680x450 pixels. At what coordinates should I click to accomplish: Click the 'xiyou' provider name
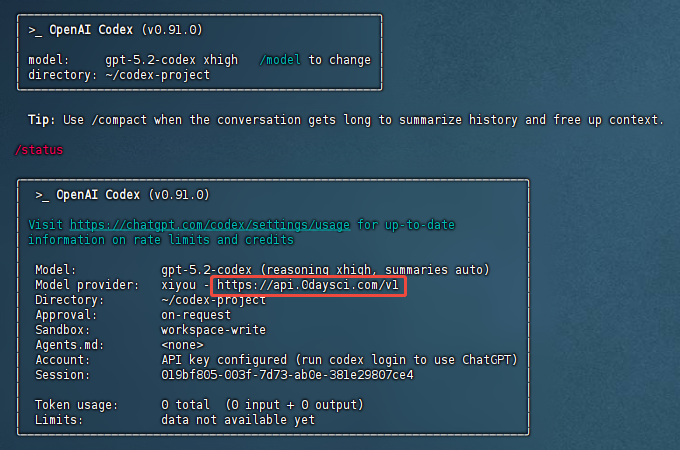point(178,285)
